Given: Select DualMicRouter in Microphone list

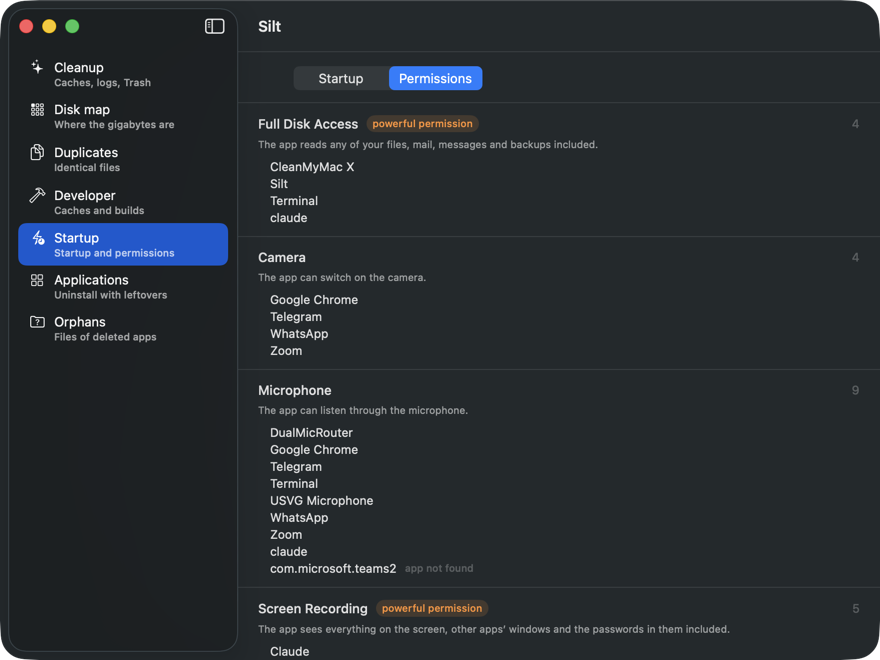Looking at the screenshot, I should point(311,433).
